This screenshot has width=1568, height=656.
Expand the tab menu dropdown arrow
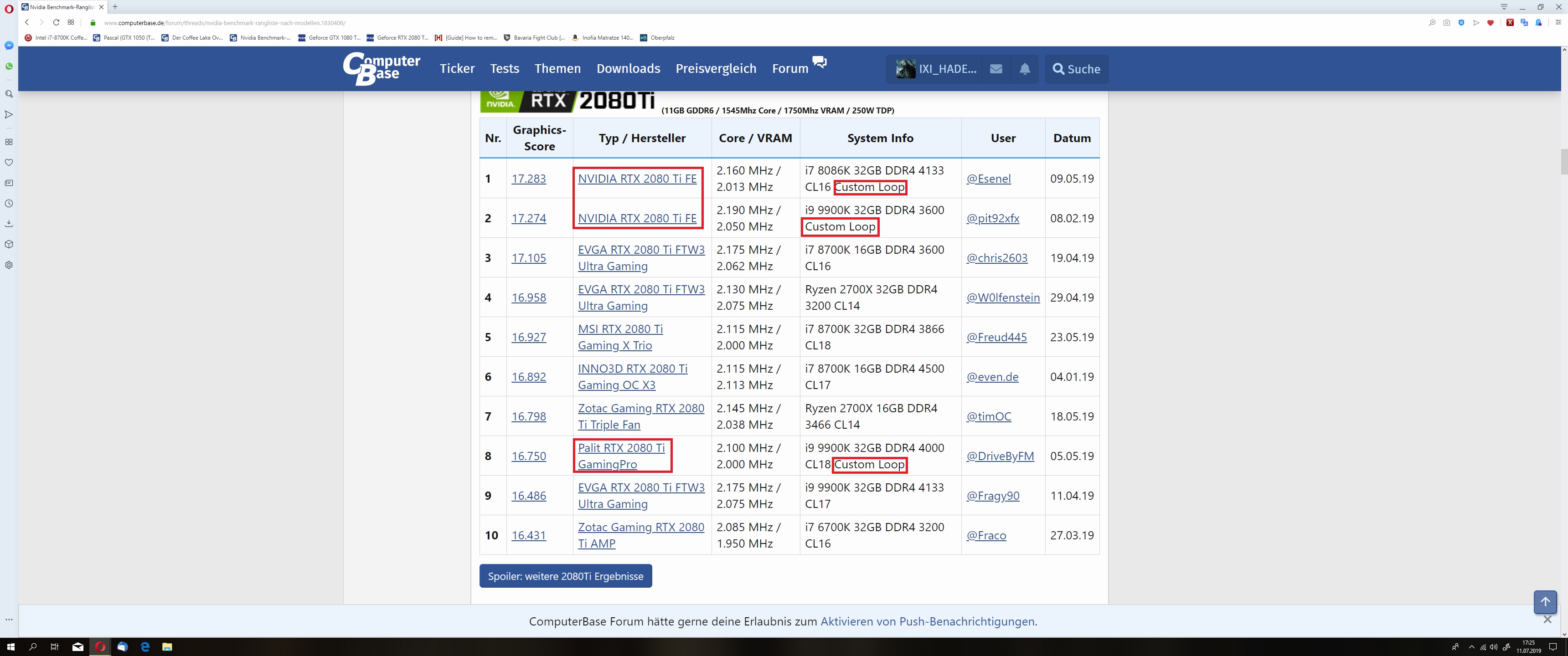1503,7
